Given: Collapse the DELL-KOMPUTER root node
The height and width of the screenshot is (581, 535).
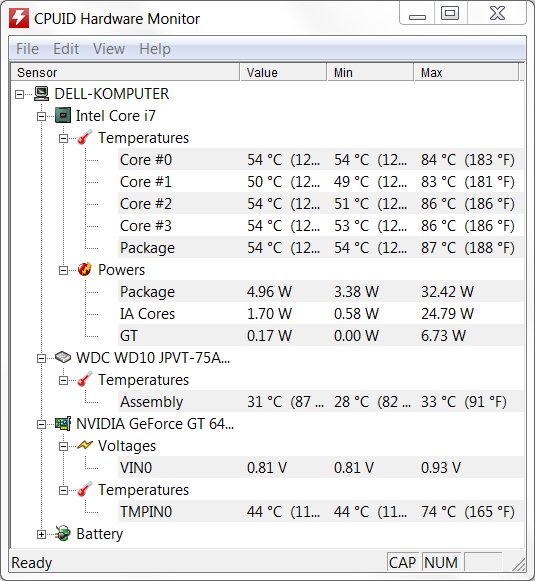Looking at the screenshot, I should 19,94.
